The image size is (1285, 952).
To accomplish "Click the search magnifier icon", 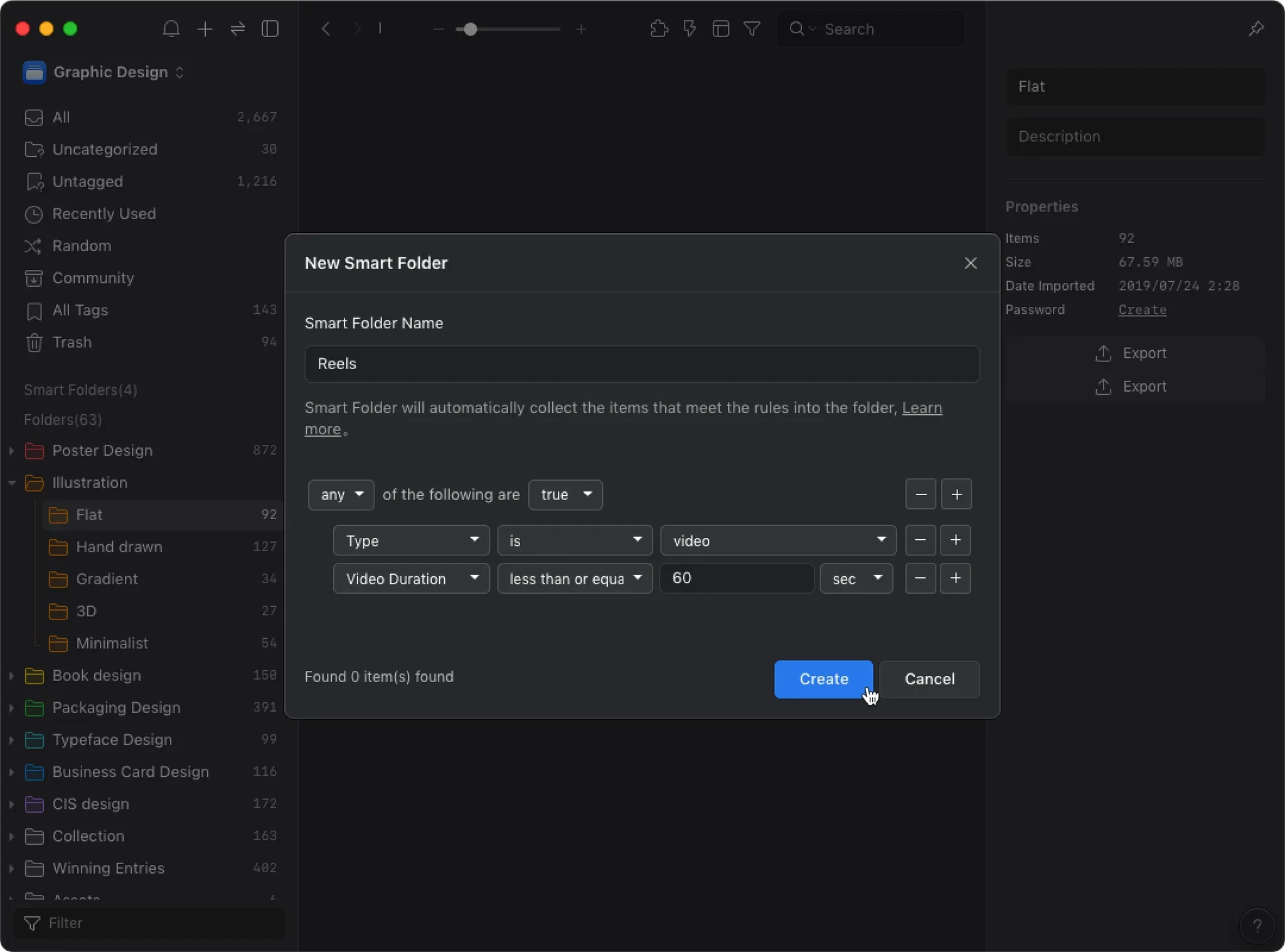I will pos(796,29).
